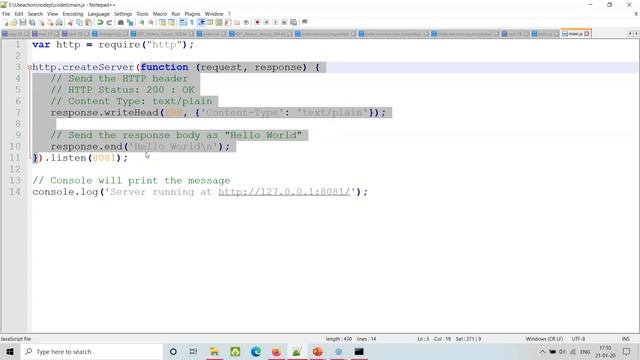Viewport: 640px width, 360px height.
Task: Cut selection using scissors toolbar icon
Action: tap(70, 22)
